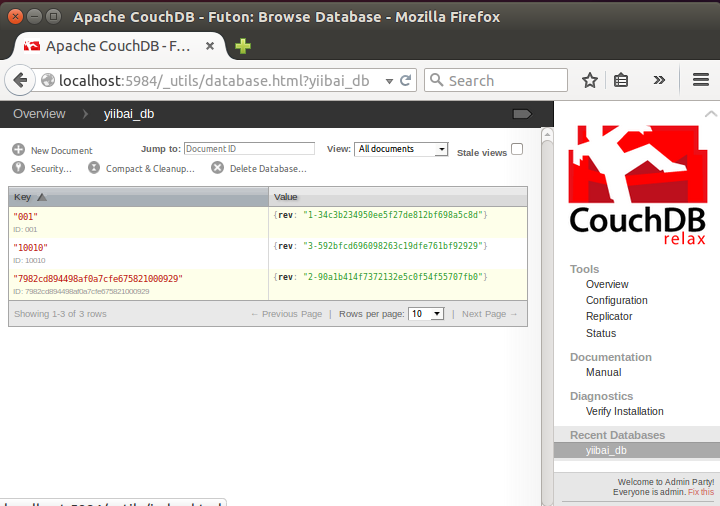
Task: Change the Rows per page dropdown
Action: pyautogui.click(x=425, y=314)
